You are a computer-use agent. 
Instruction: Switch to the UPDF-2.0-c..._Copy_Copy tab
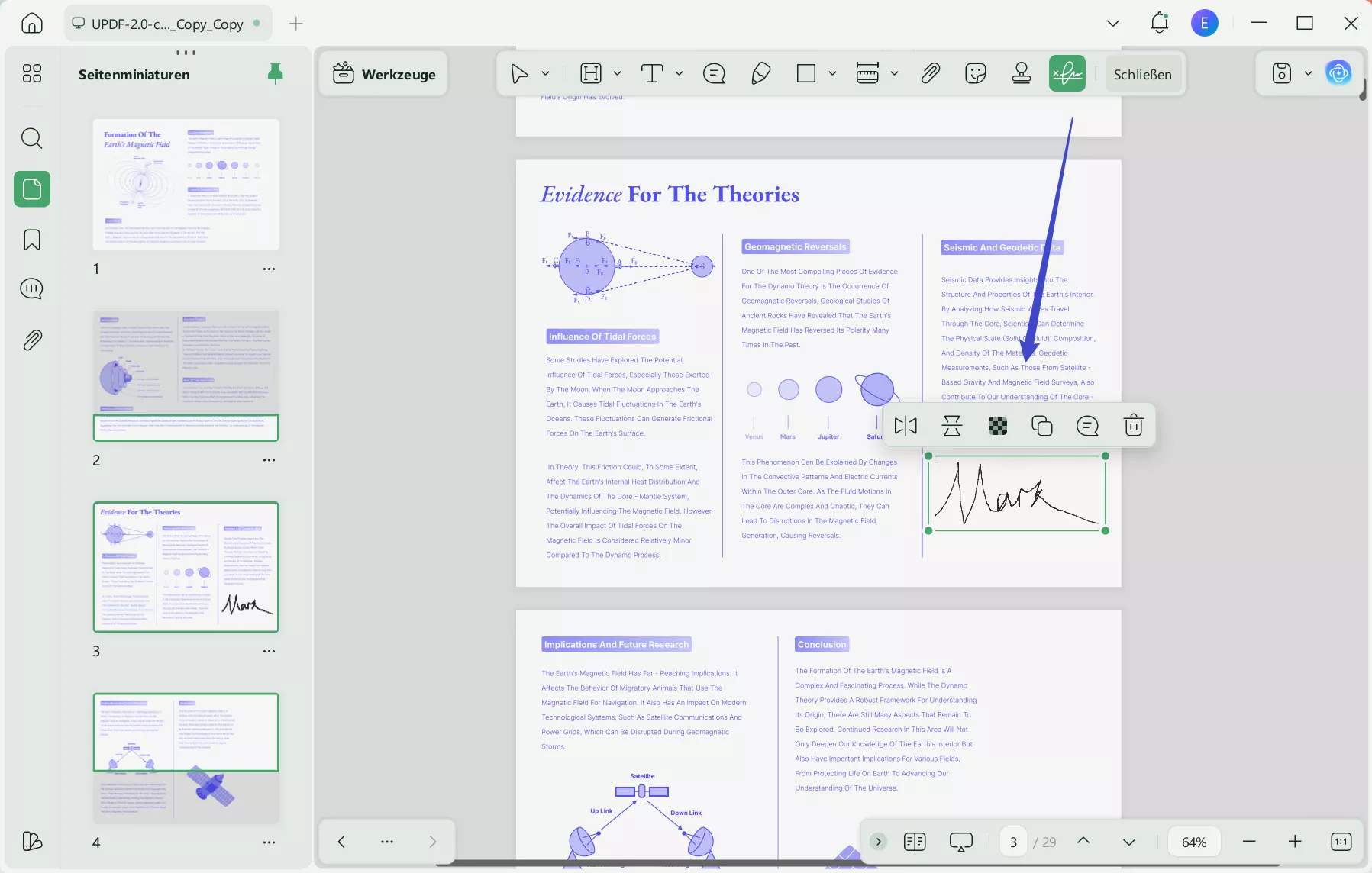click(x=166, y=24)
